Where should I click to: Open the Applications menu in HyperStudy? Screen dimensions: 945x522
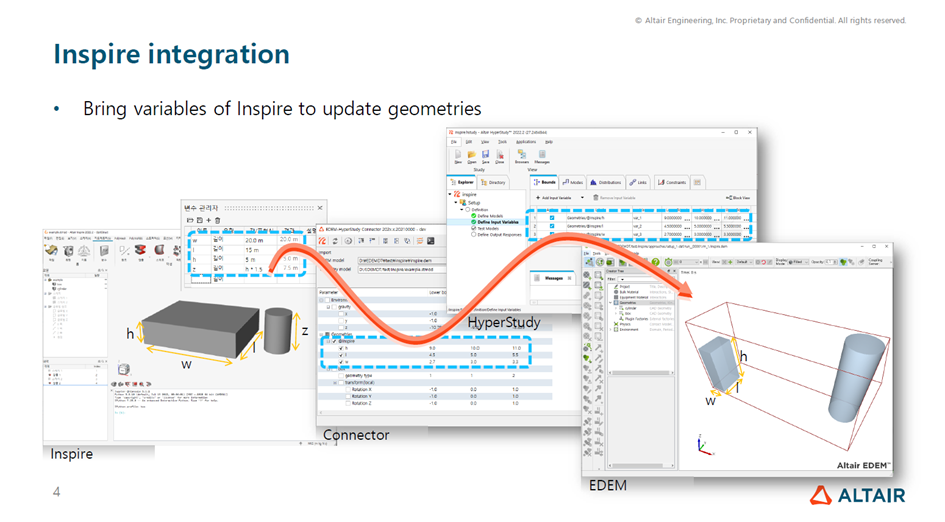526,142
